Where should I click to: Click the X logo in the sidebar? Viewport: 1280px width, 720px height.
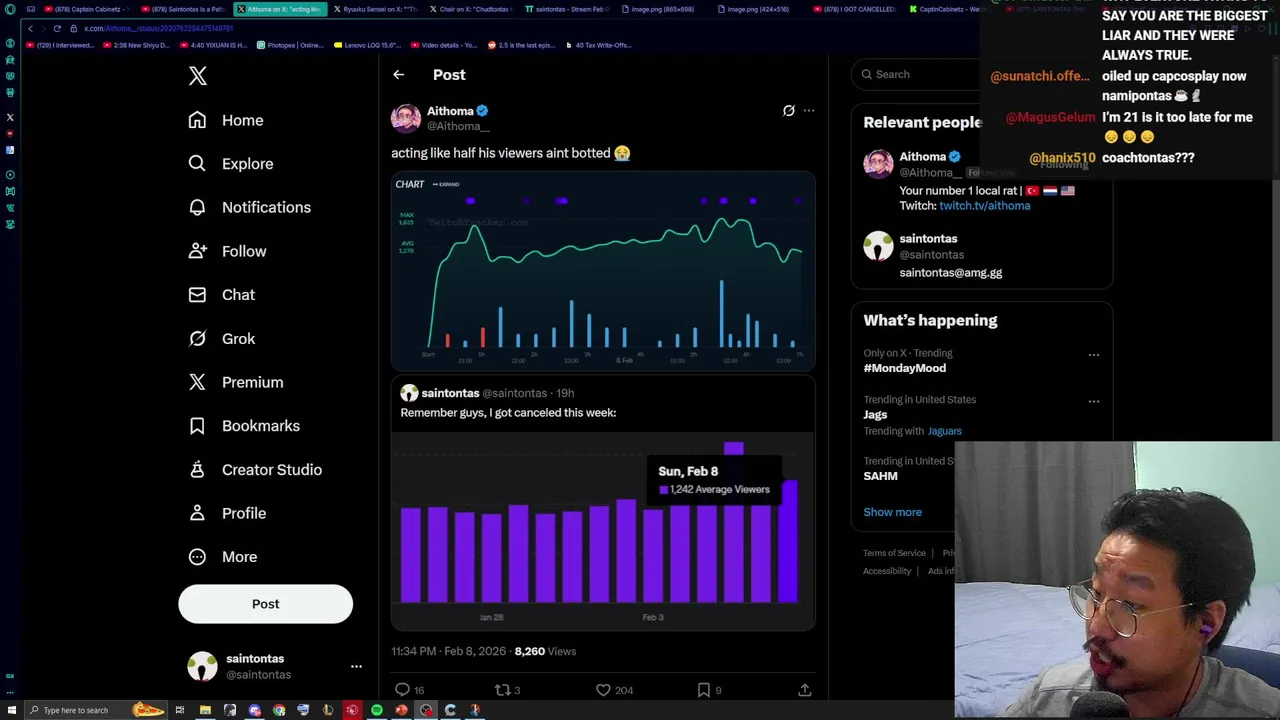pyautogui.click(x=198, y=76)
